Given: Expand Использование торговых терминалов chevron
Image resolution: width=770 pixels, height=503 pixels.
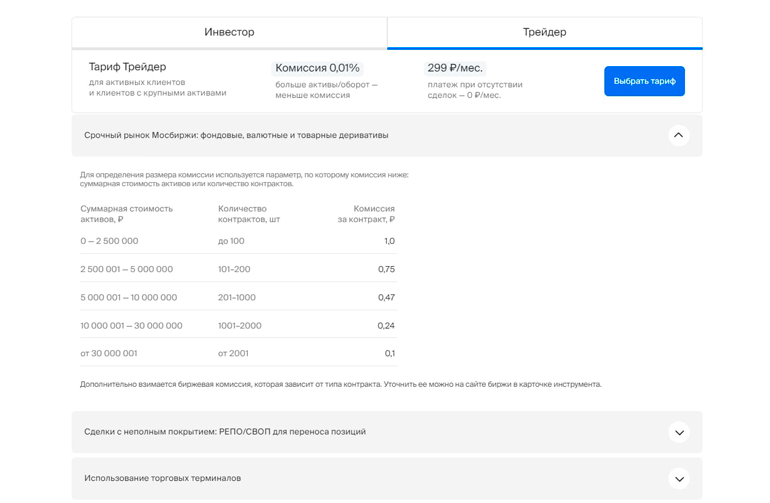Looking at the screenshot, I should click(679, 479).
